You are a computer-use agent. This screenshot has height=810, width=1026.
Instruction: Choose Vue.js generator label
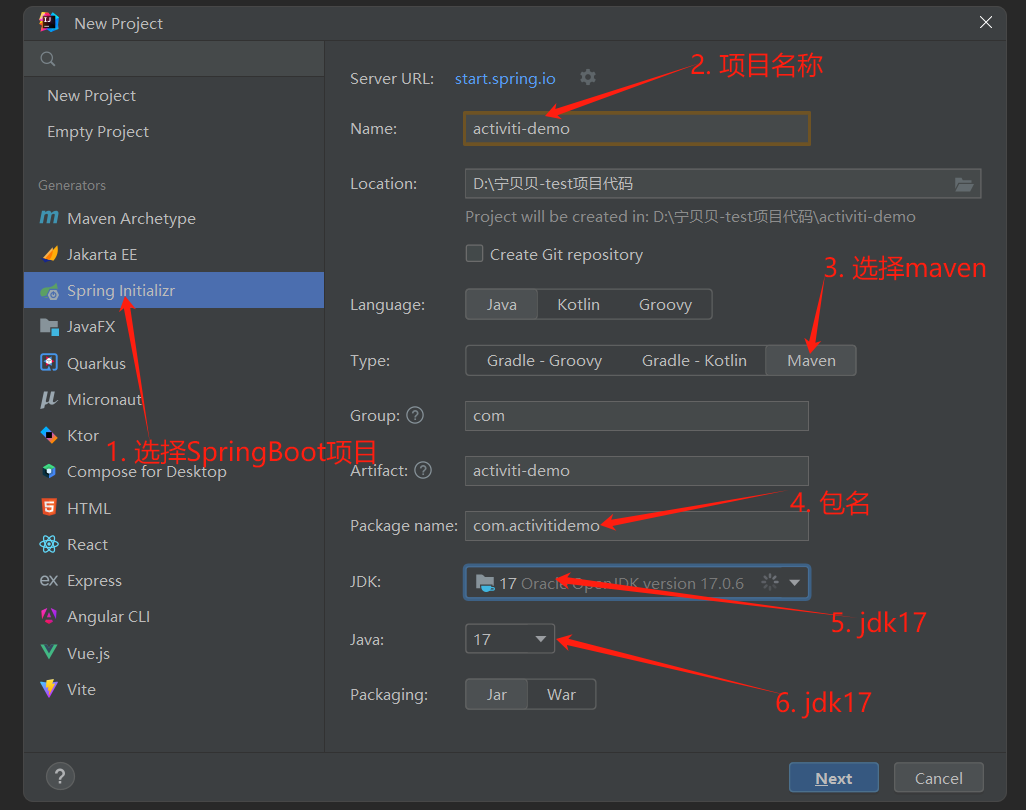[88, 653]
